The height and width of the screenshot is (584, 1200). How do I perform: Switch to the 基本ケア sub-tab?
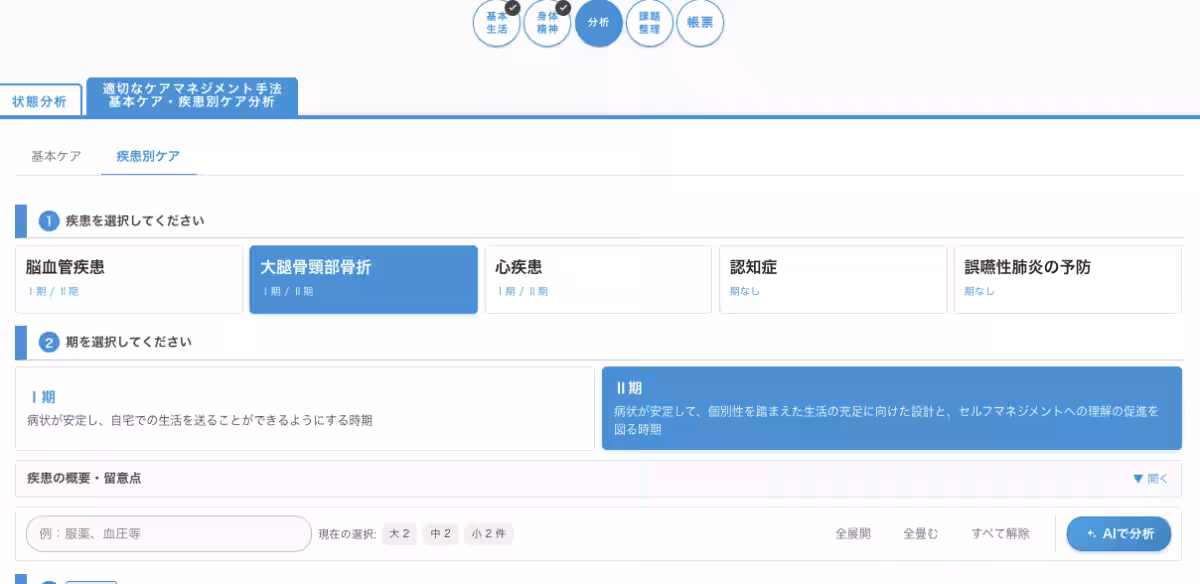point(56,156)
